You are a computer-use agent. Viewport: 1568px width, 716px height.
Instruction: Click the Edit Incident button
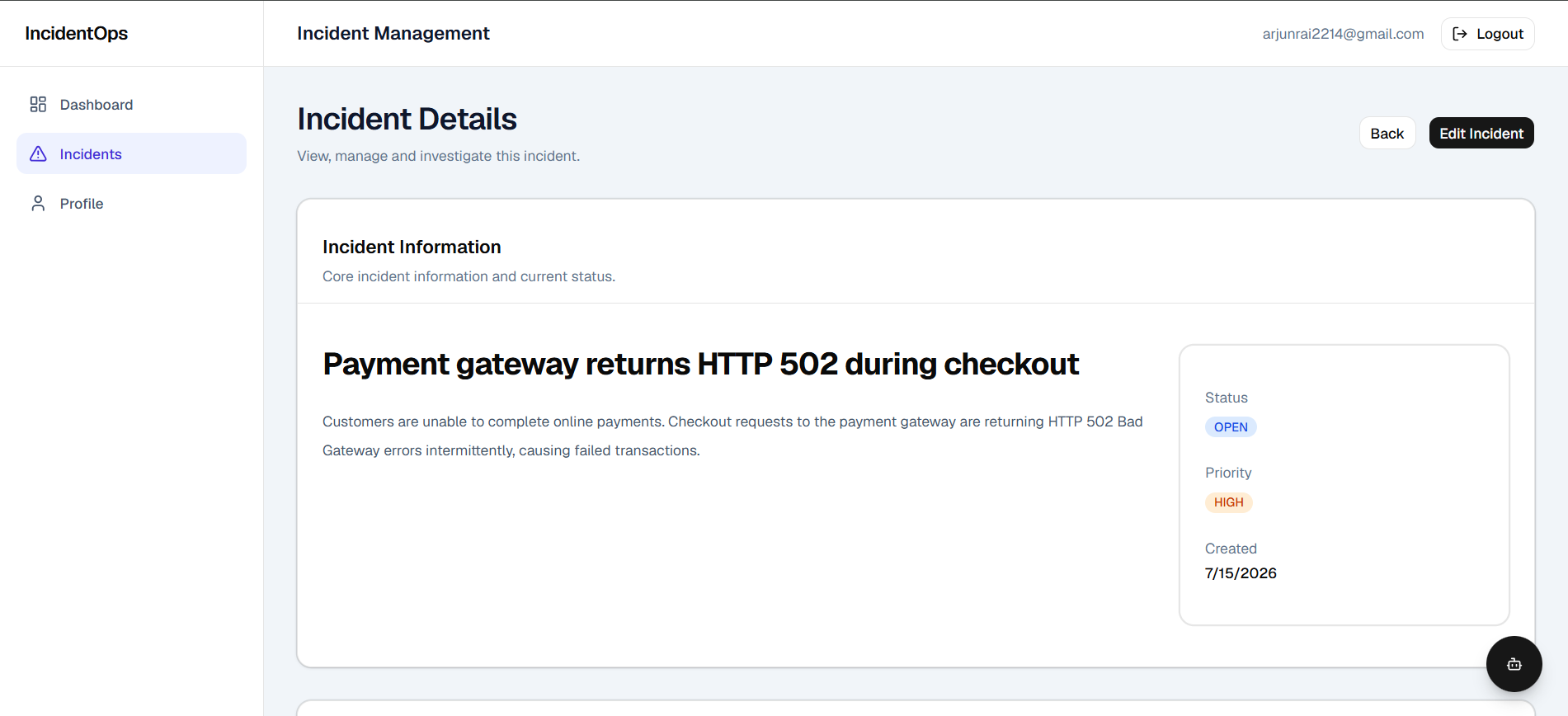point(1481,133)
